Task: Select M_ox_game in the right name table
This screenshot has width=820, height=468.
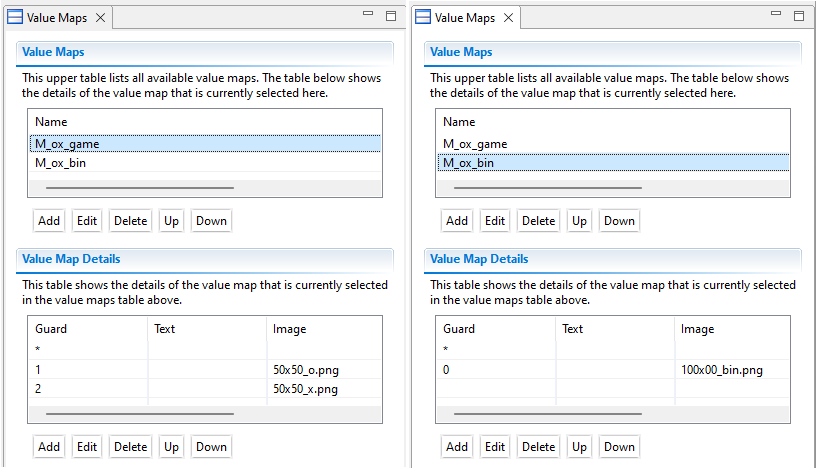Action: (613, 144)
